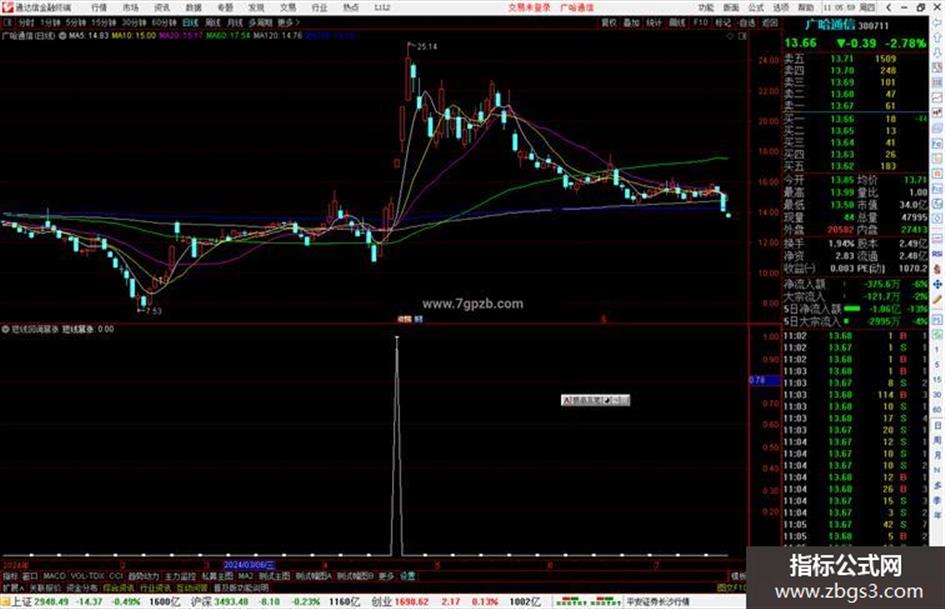The width and height of the screenshot is (945, 609).
Task: Open F10 company information
Action: [700, 22]
